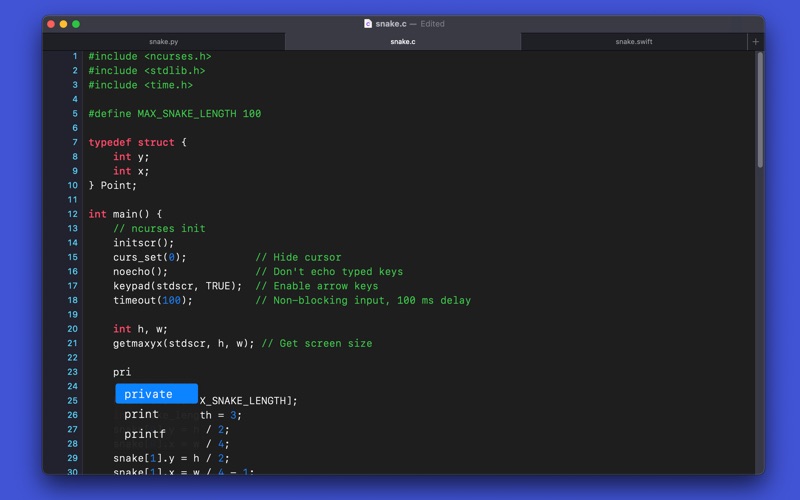Pick "print" in the autocomplete suggestions
Image resolution: width=800 pixels, height=500 pixels.
(x=142, y=414)
